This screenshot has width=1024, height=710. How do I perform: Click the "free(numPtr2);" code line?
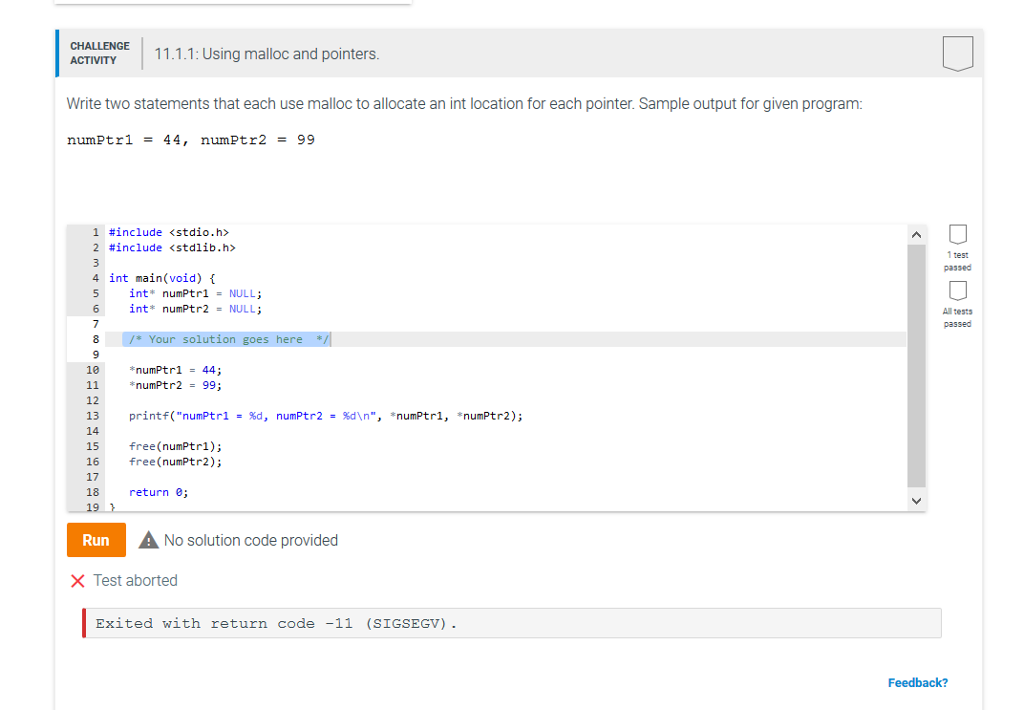(x=175, y=462)
